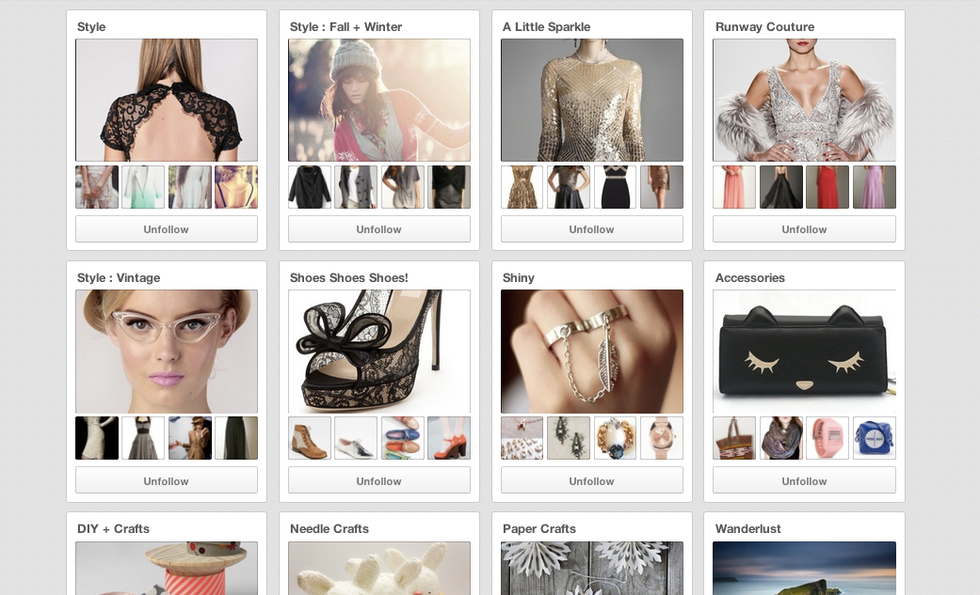The image size is (980, 595).
Task: Unfollow the Runway Couture board
Action: point(804,229)
